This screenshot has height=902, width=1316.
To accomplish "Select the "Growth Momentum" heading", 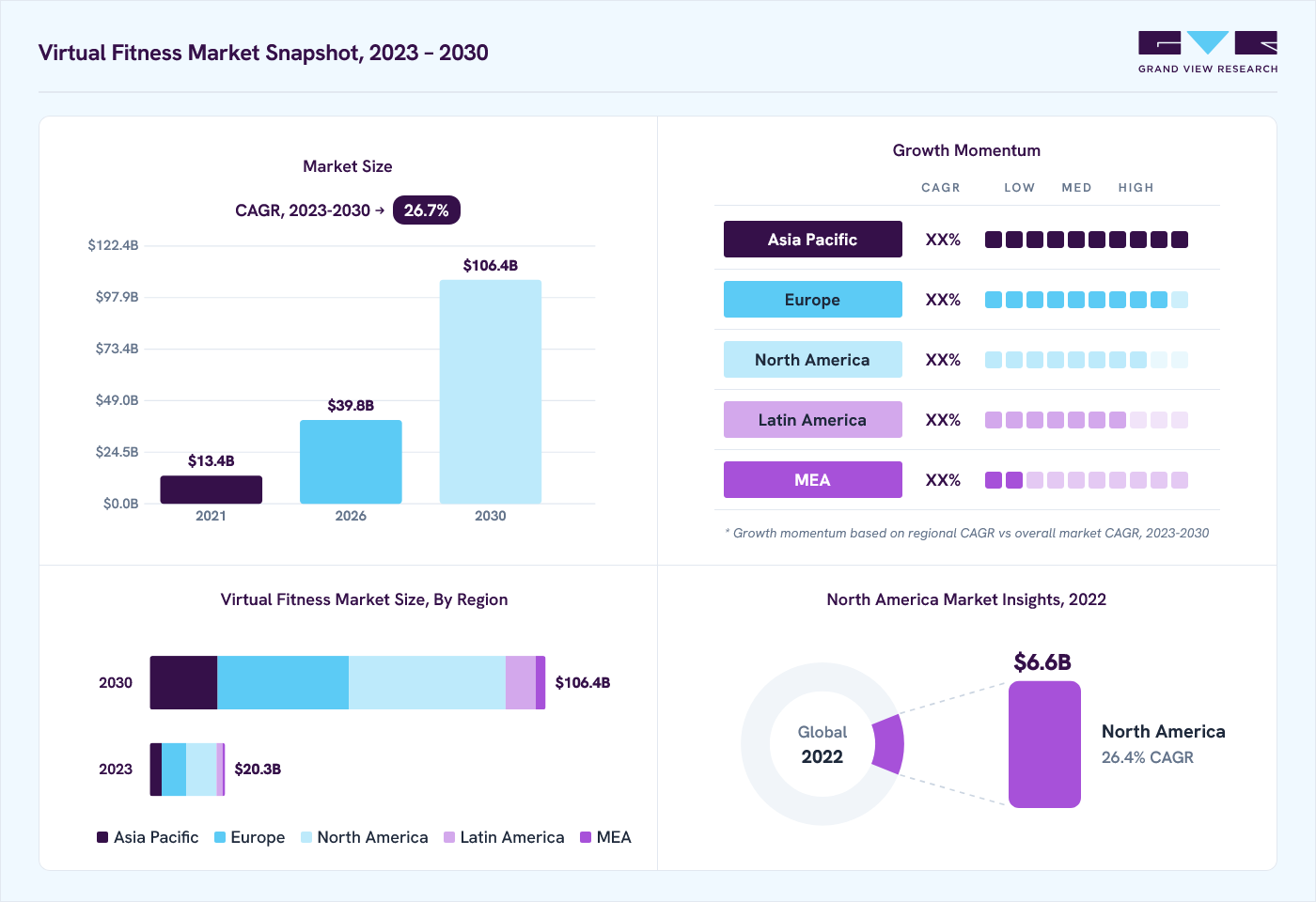I will 966,150.
